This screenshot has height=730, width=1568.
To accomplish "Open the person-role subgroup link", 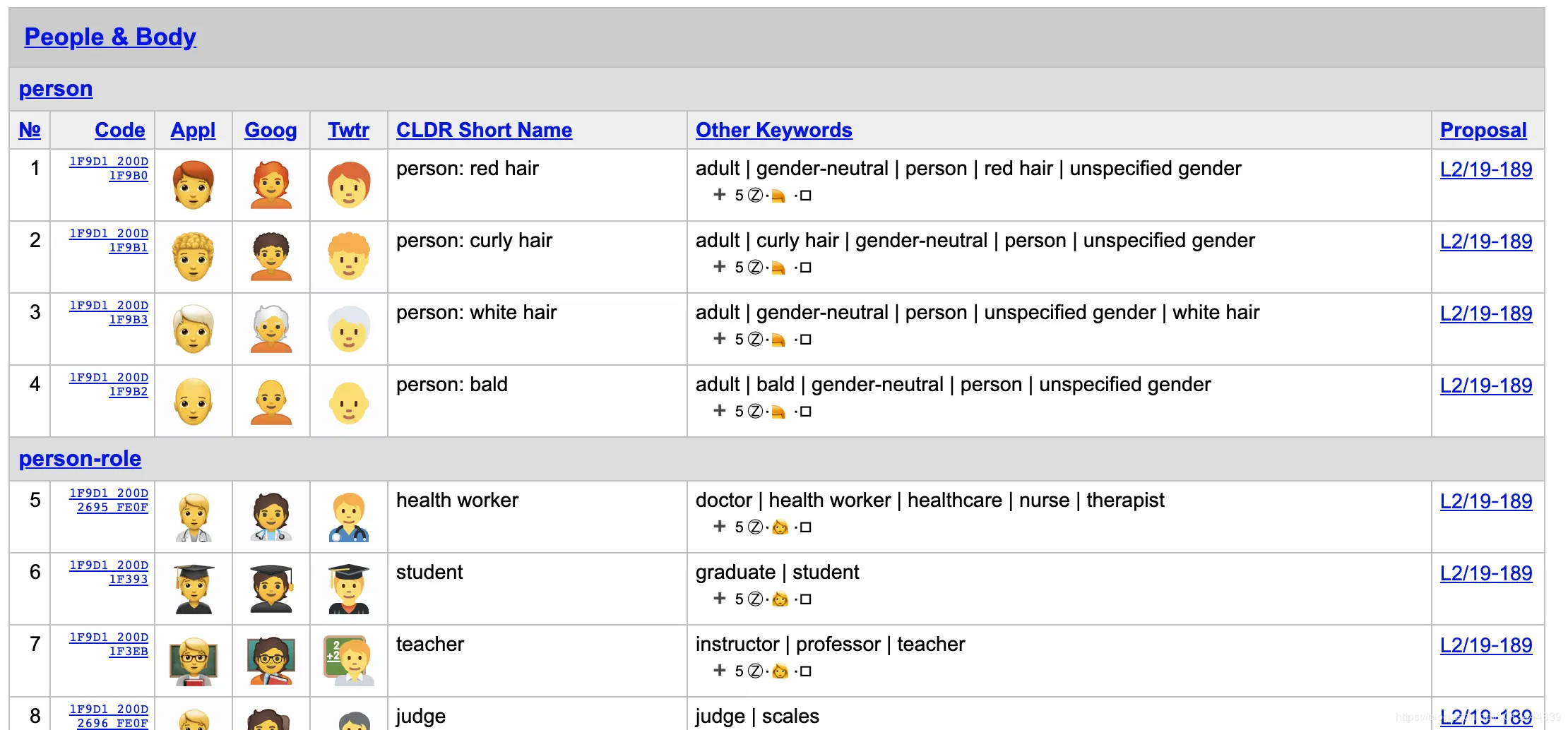I will [80, 459].
